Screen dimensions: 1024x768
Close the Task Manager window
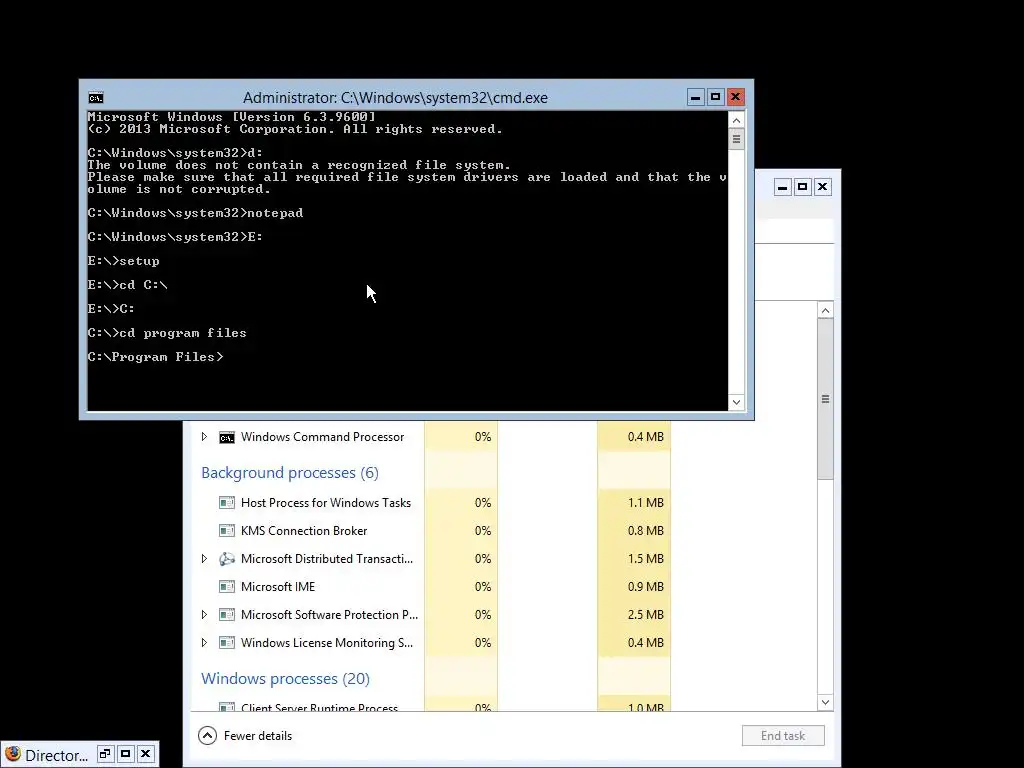click(x=822, y=187)
